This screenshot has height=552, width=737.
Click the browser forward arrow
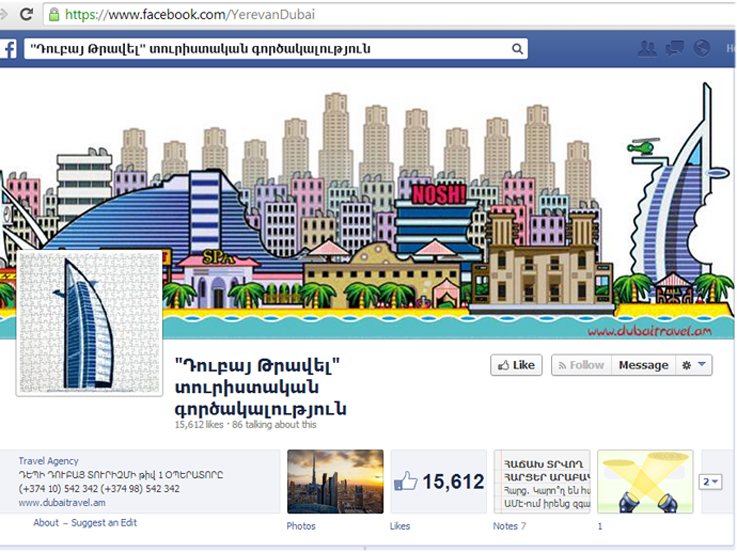pyautogui.click(x=5, y=15)
